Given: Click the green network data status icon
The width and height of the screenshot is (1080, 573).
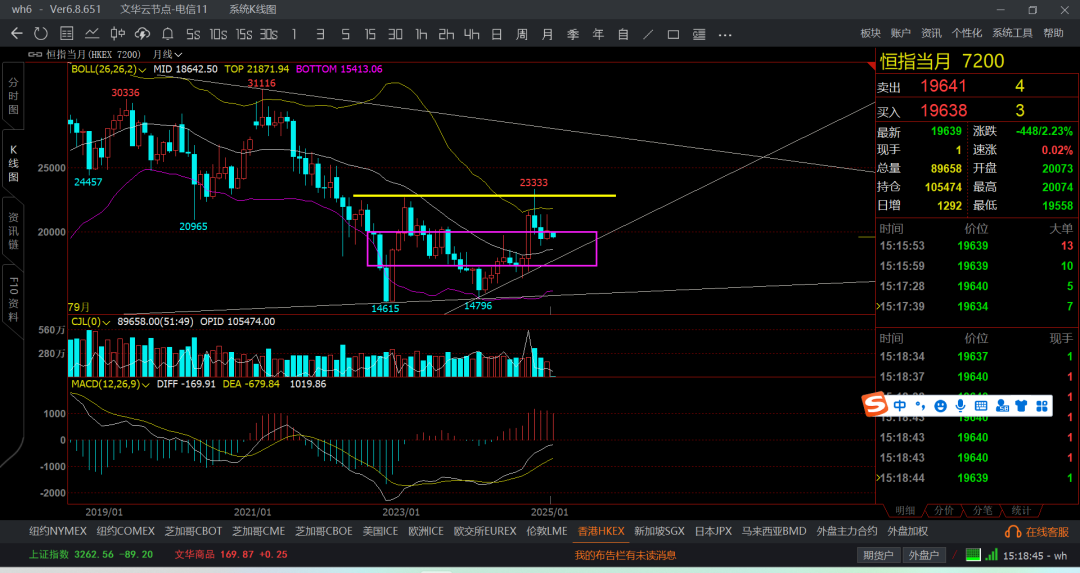Looking at the screenshot, I should pos(973,555).
